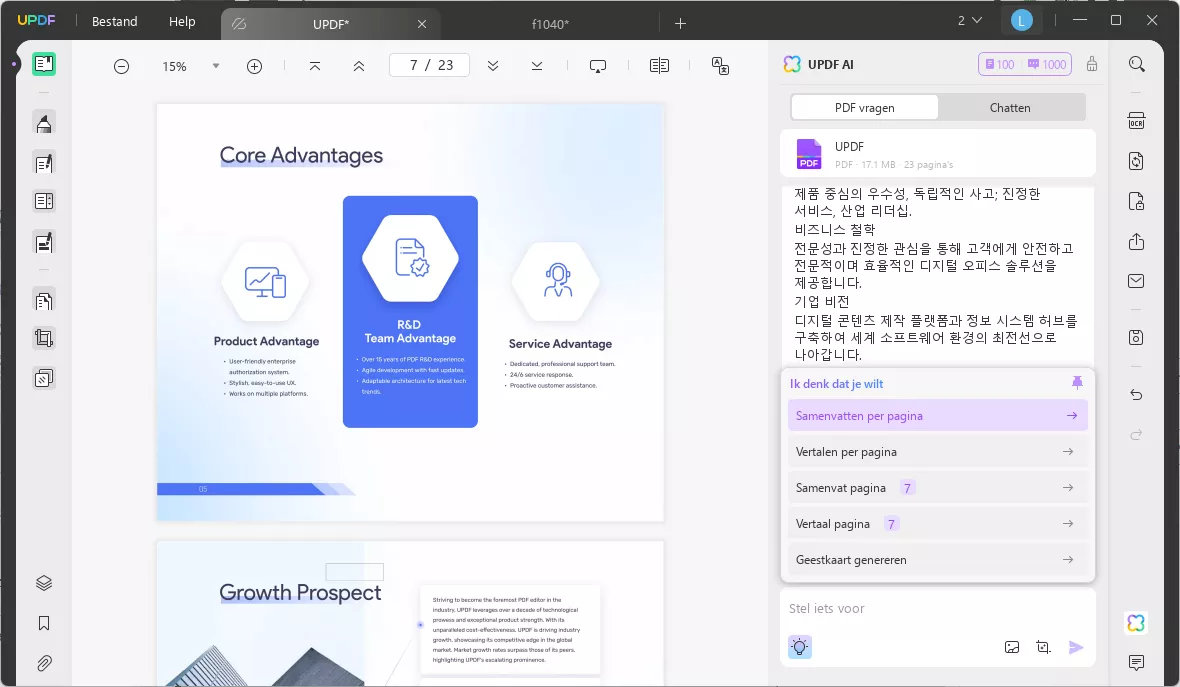Select the Comment highlighter tool

pos(44,123)
